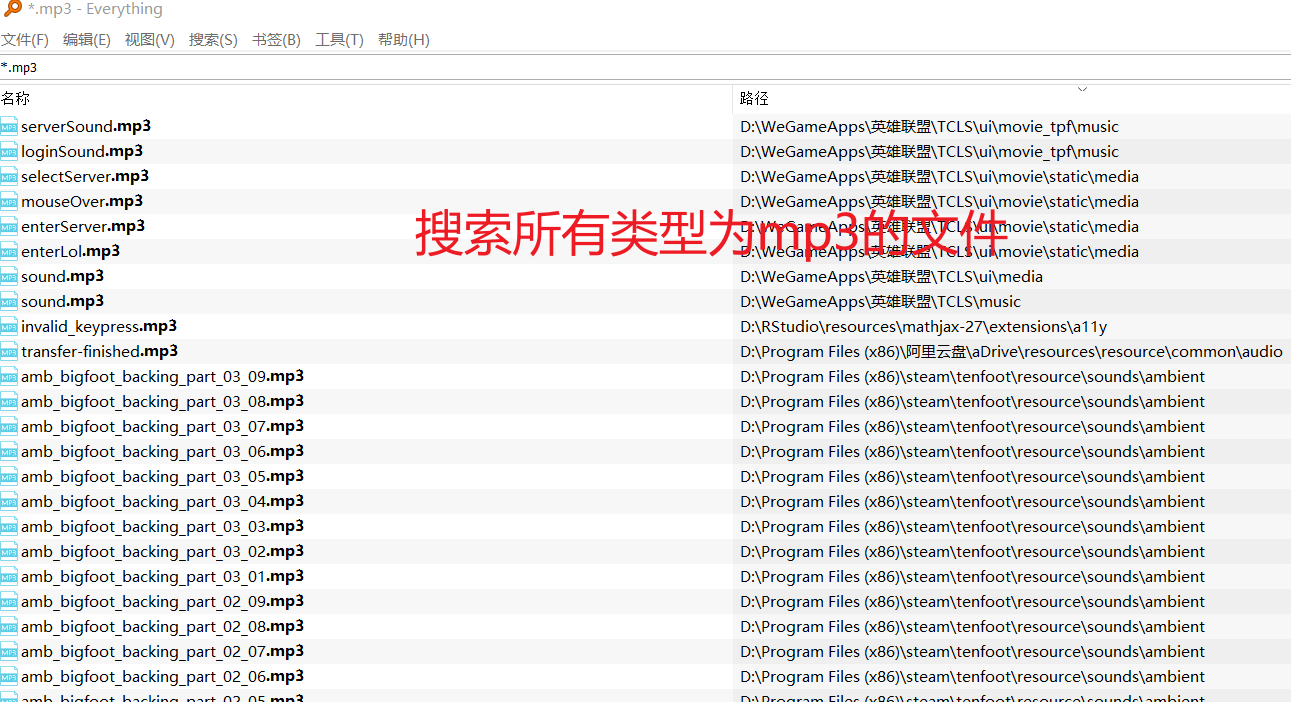Click the MP3 icon of amb_bigfoot_backing_part_03_04.mp3

(x=9, y=501)
